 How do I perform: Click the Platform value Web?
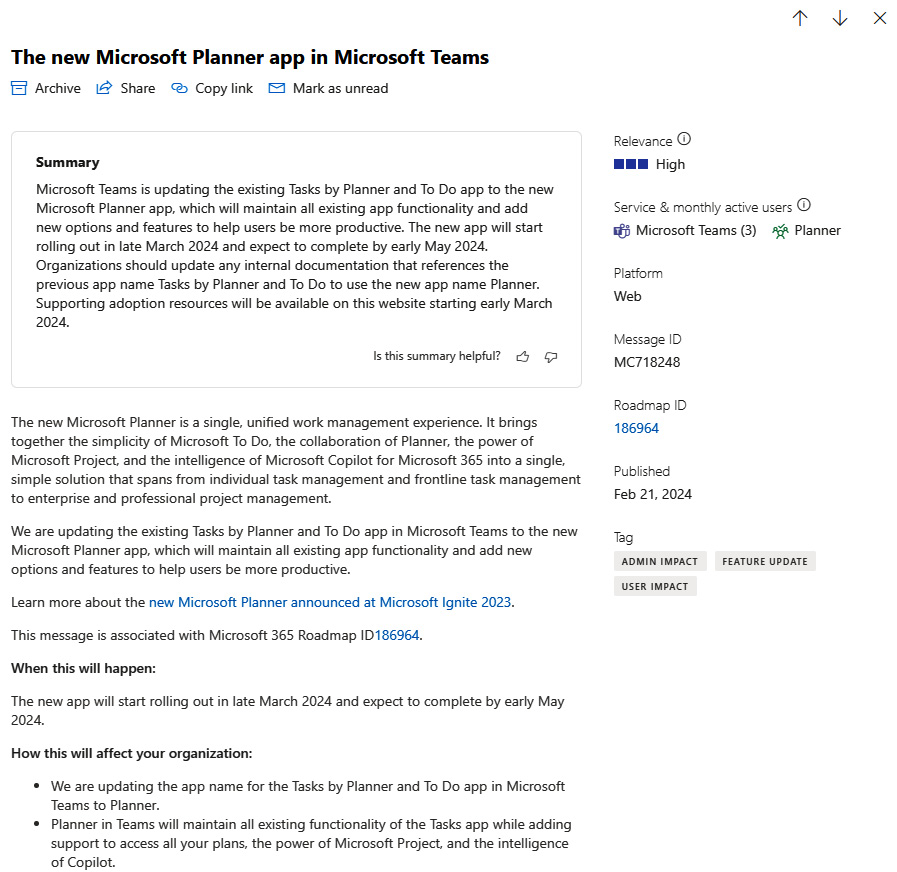click(x=628, y=296)
